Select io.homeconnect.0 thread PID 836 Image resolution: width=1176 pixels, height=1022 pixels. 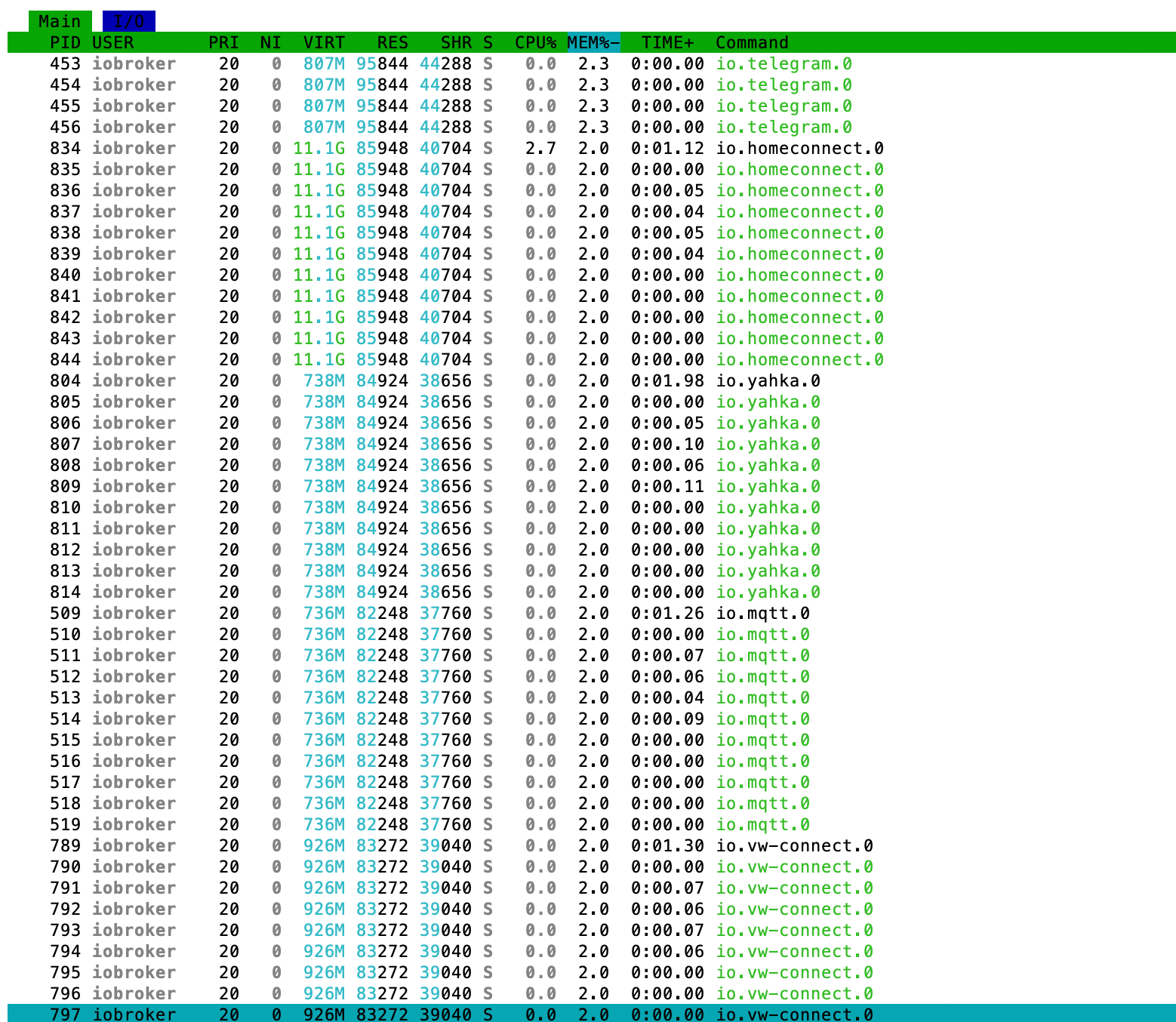592,190
